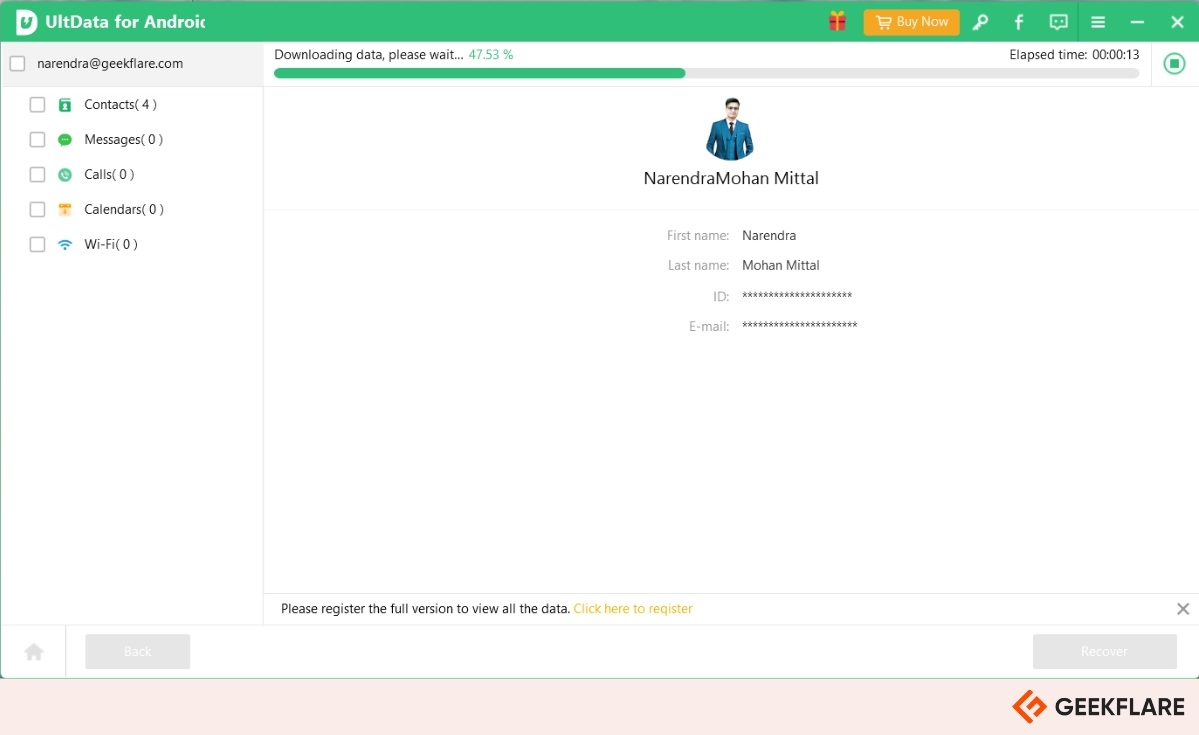Image resolution: width=1199 pixels, height=735 pixels.
Task: Click the NarendraMohan Mittal name heading
Action: click(731, 178)
